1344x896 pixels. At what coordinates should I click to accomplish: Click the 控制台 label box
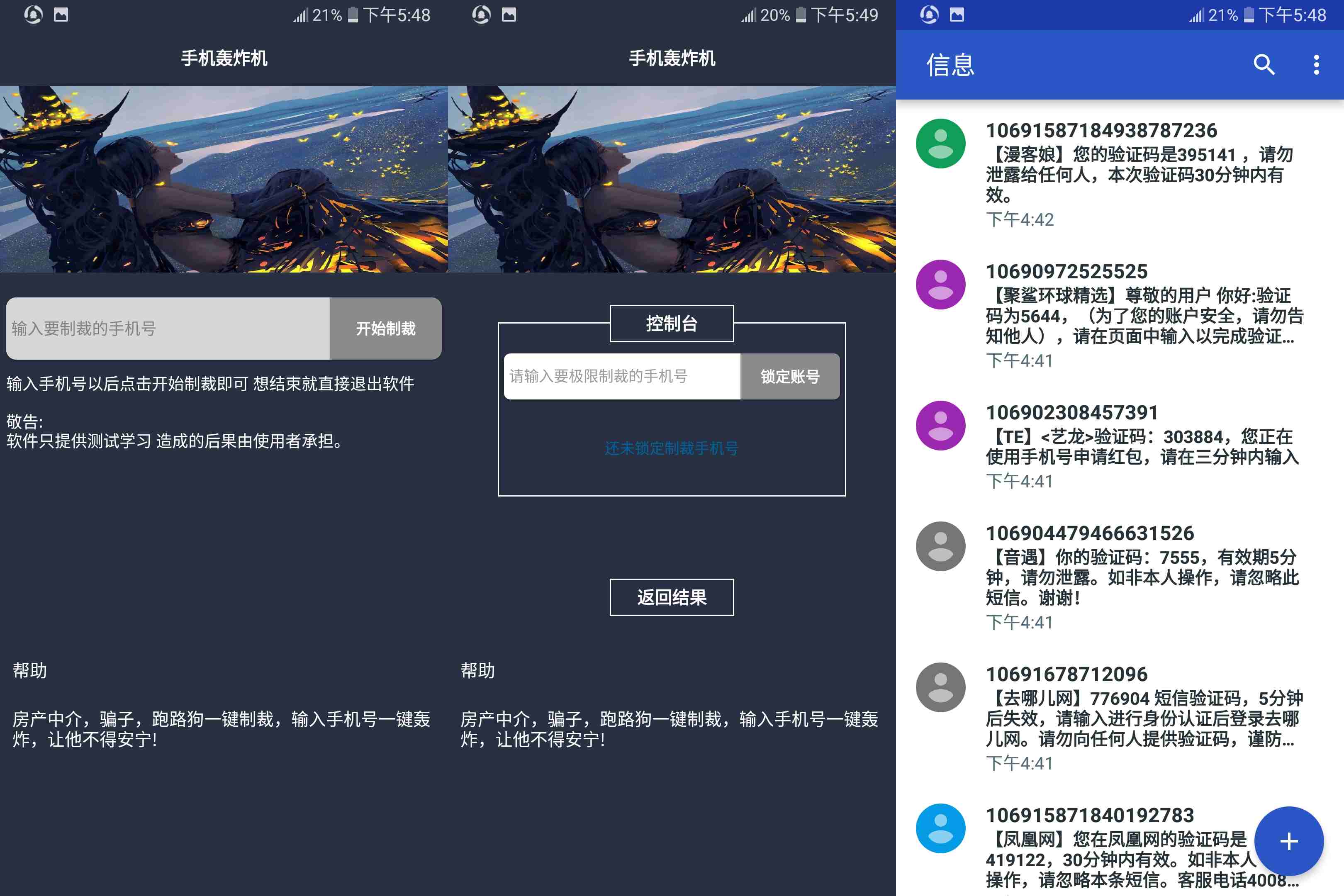pyautogui.click(x=672, y=324)
